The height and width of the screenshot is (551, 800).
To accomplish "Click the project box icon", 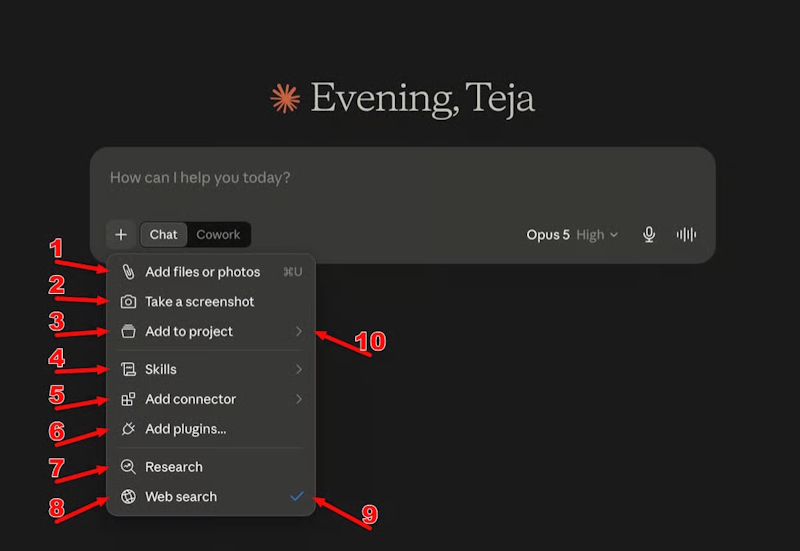I will 128,332.
